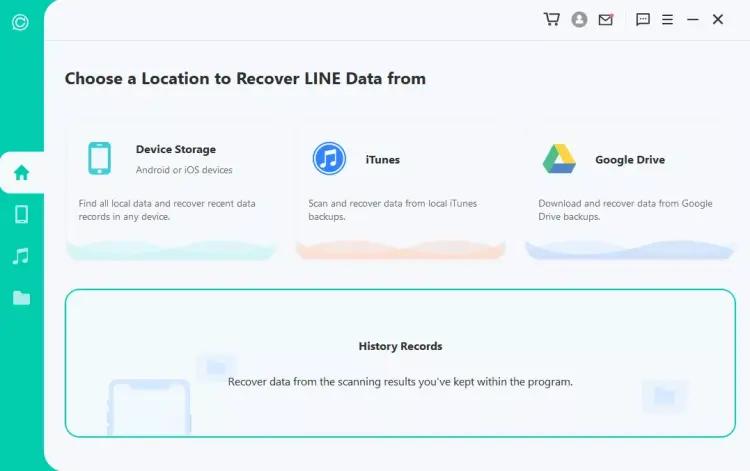Click 'Find all local data' description
This screenshot has height=471, width=750.
[x=167, y=210]
